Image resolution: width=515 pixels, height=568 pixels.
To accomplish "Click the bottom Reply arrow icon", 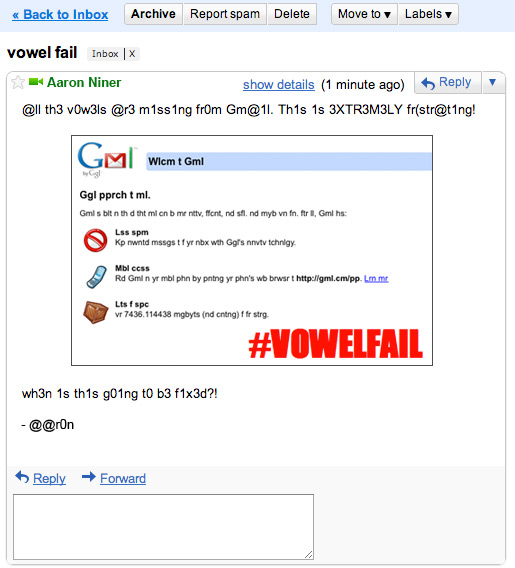I will [22, 477].
